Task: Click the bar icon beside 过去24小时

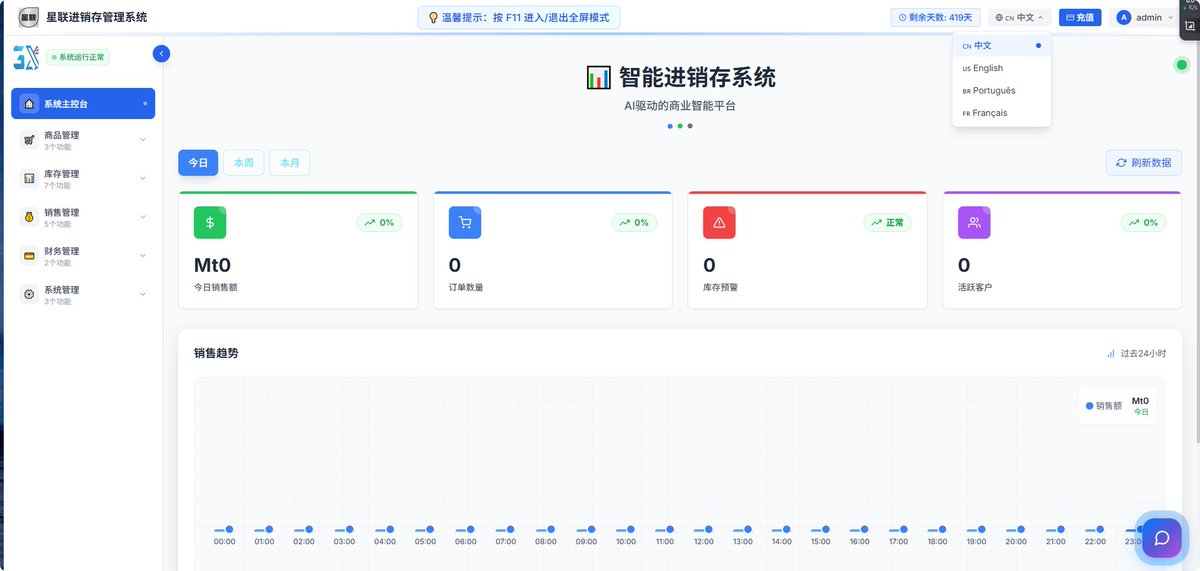Action: click(x=1110, y=353)
